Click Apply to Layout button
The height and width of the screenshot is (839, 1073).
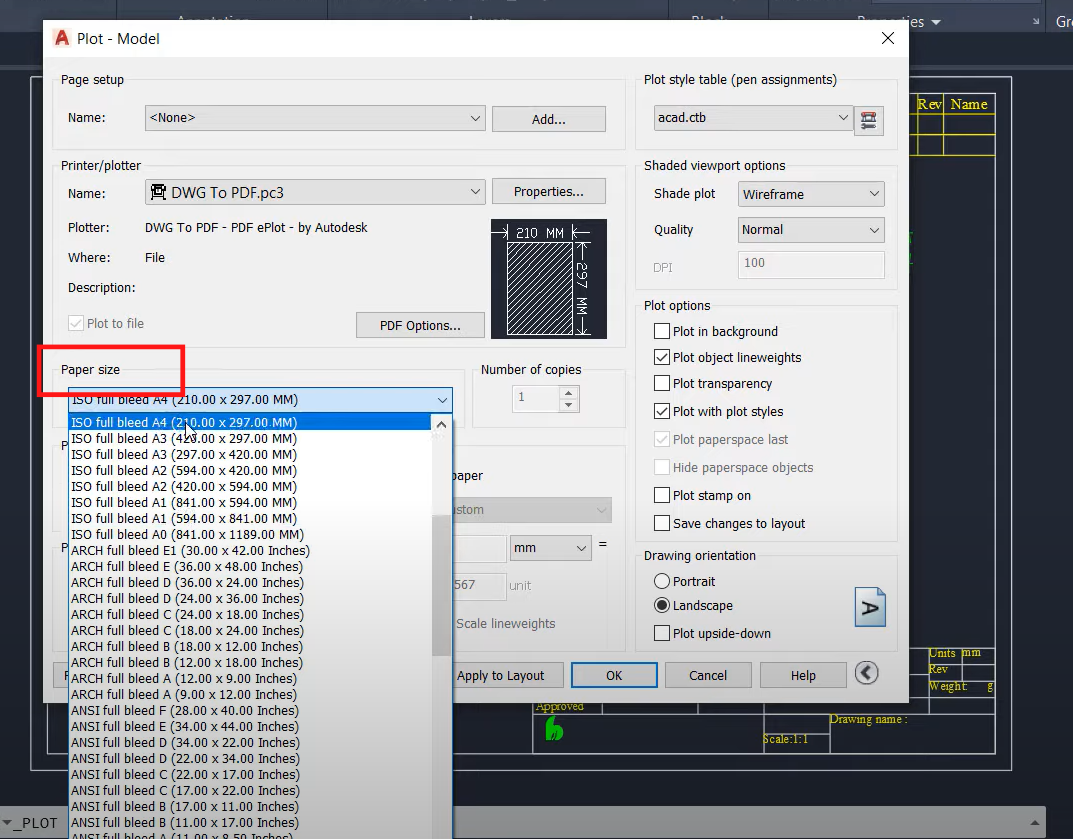click(507, 675)
